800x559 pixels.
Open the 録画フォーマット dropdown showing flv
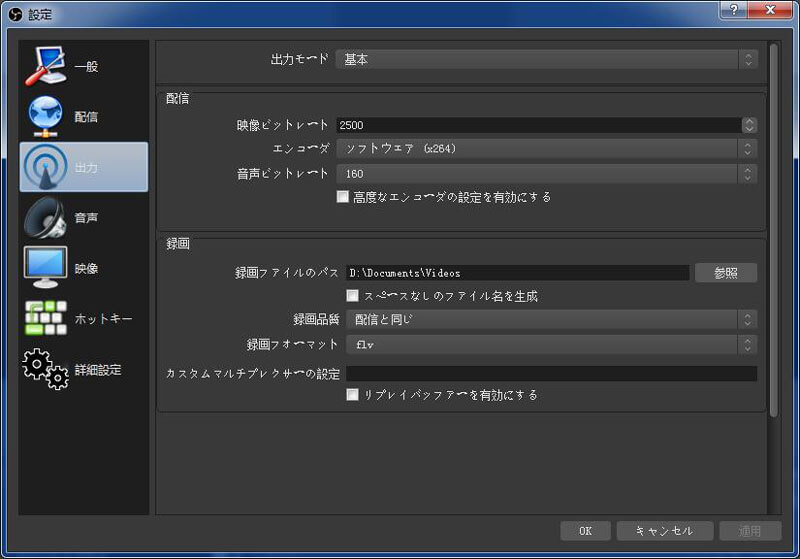552,345
